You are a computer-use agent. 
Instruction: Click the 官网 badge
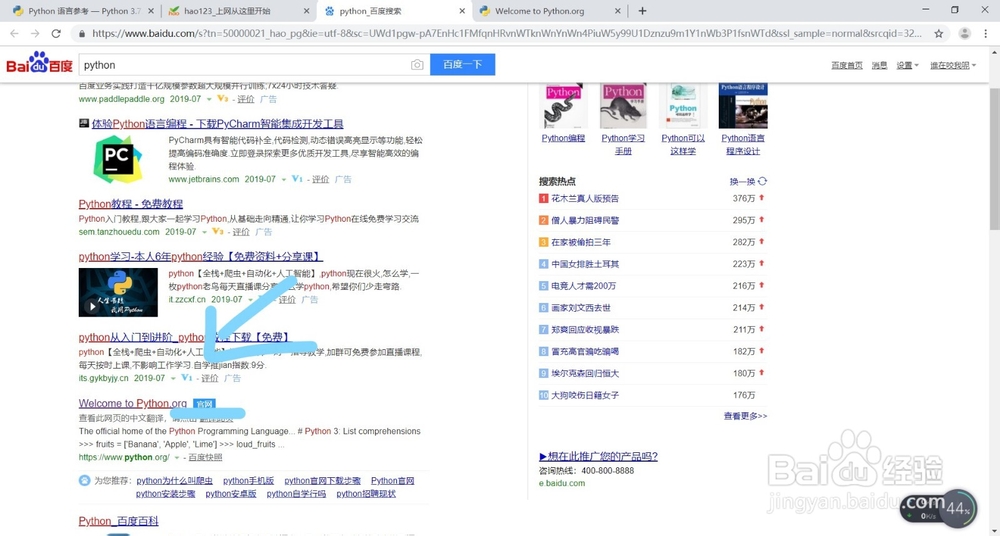(204, 403)
